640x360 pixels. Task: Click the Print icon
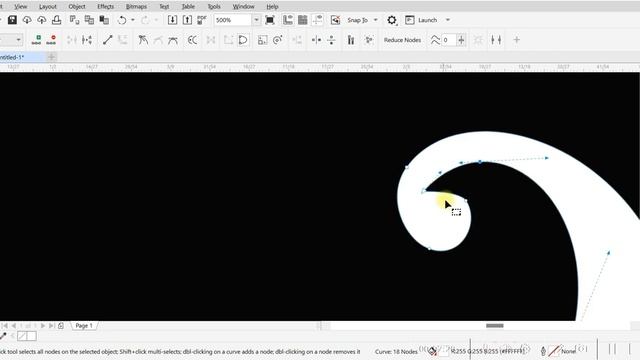[x=56, y=20]
